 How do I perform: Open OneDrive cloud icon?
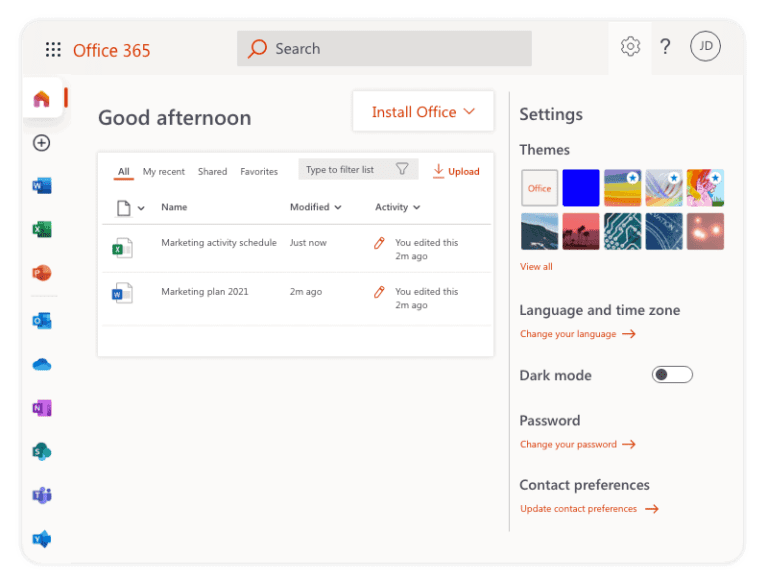click(x=41, y=365)
